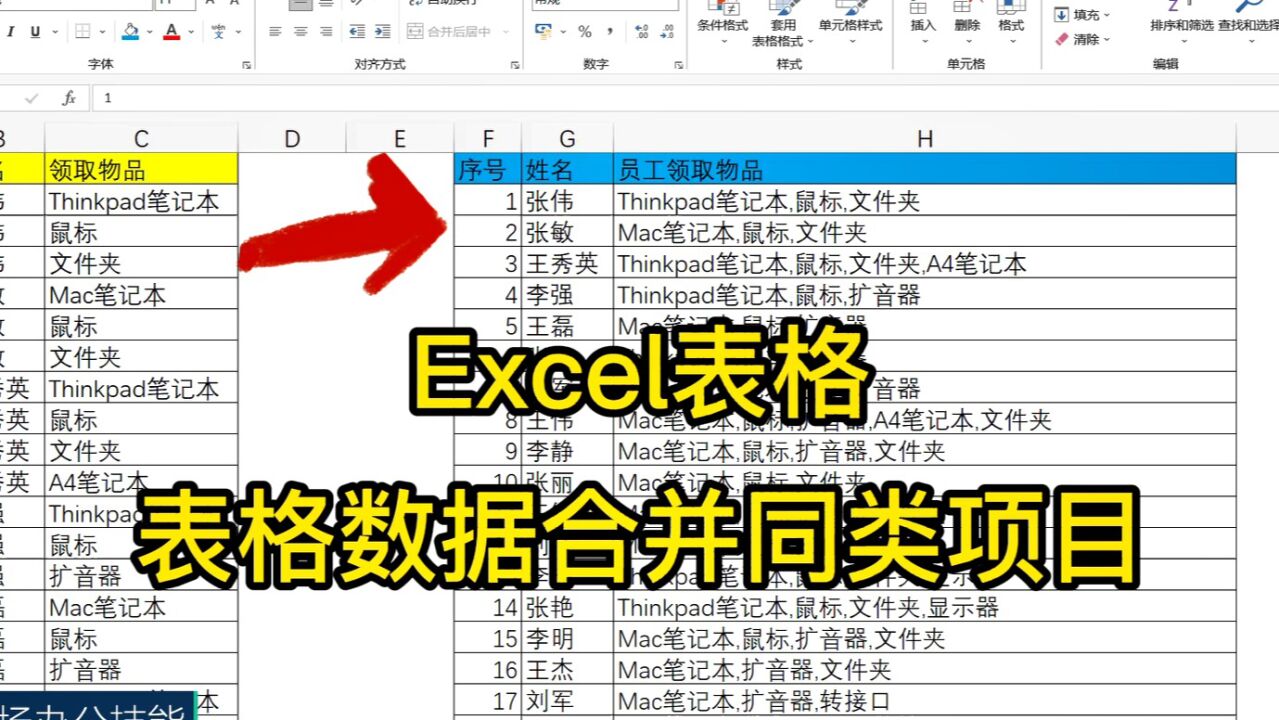Open the fill color dropdown arrow

[148, 32]
